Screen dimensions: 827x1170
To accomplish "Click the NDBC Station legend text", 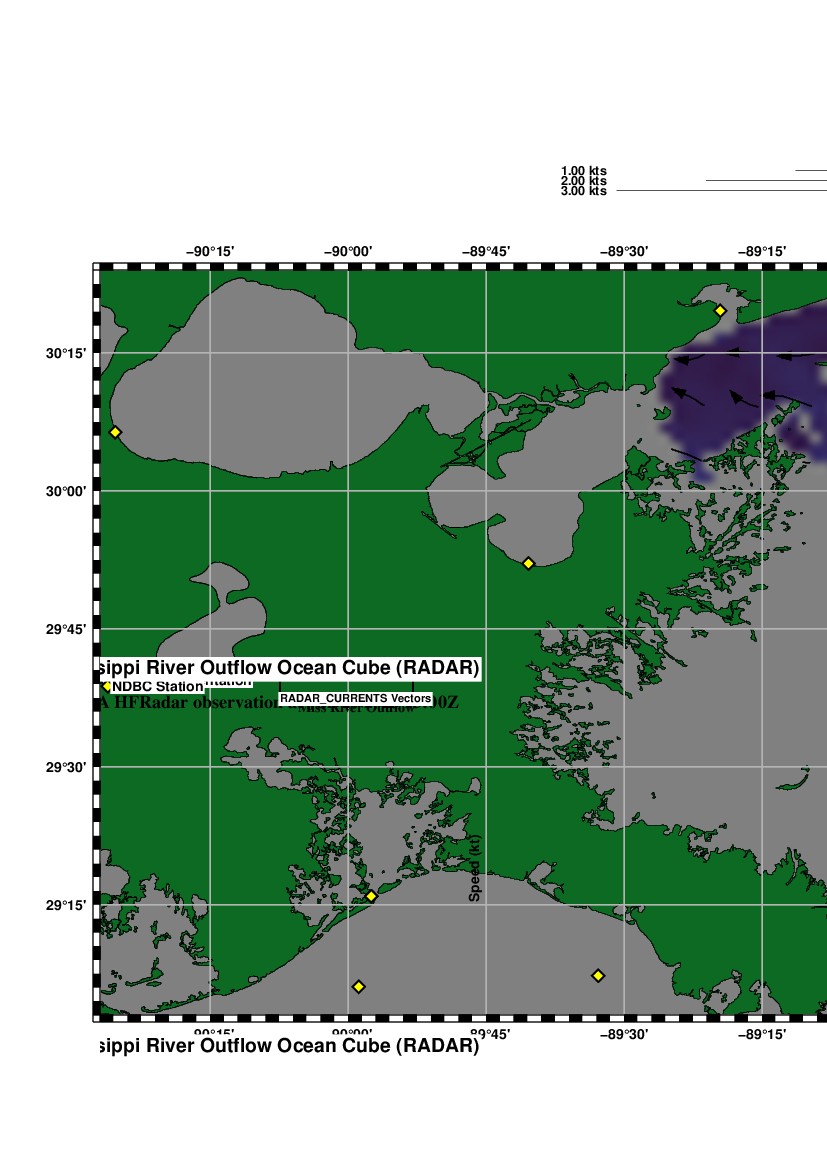I will pos(157,687).
